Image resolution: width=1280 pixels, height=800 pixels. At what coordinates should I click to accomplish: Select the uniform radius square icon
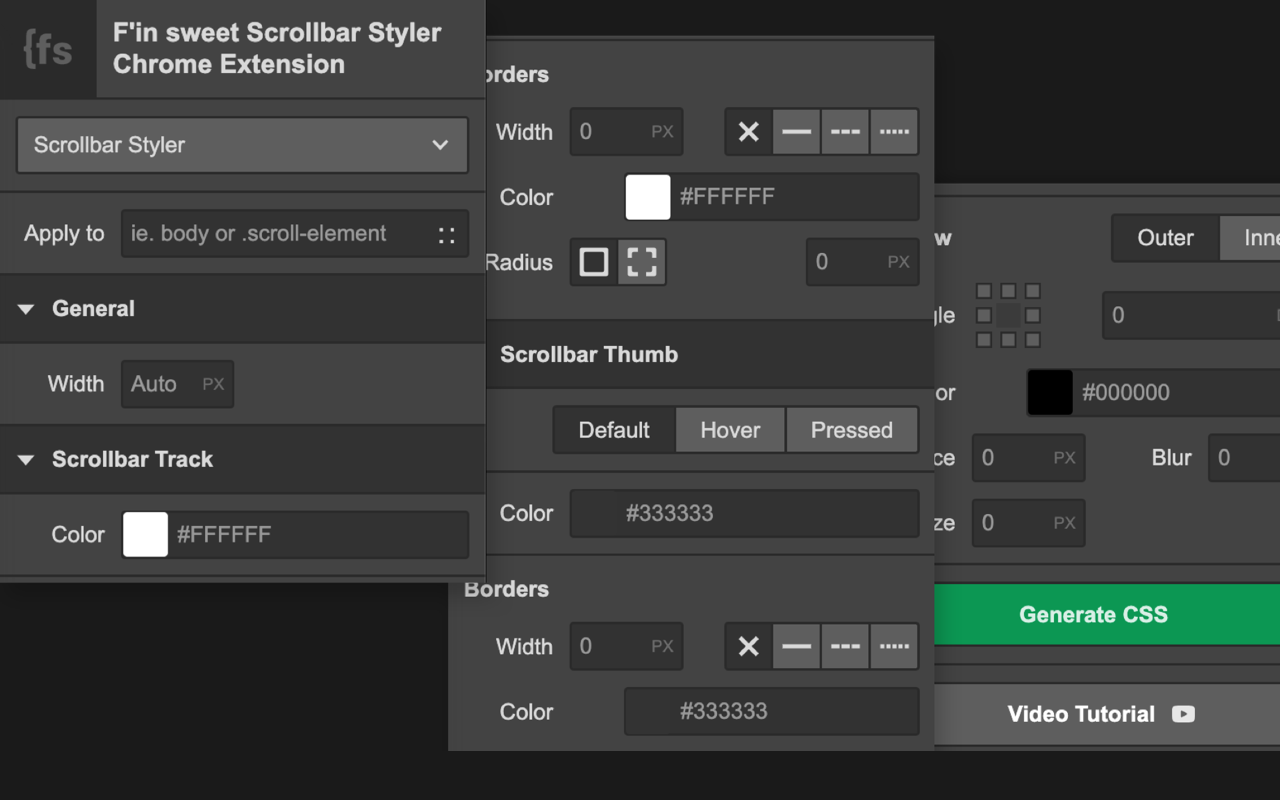click(594, 263)
